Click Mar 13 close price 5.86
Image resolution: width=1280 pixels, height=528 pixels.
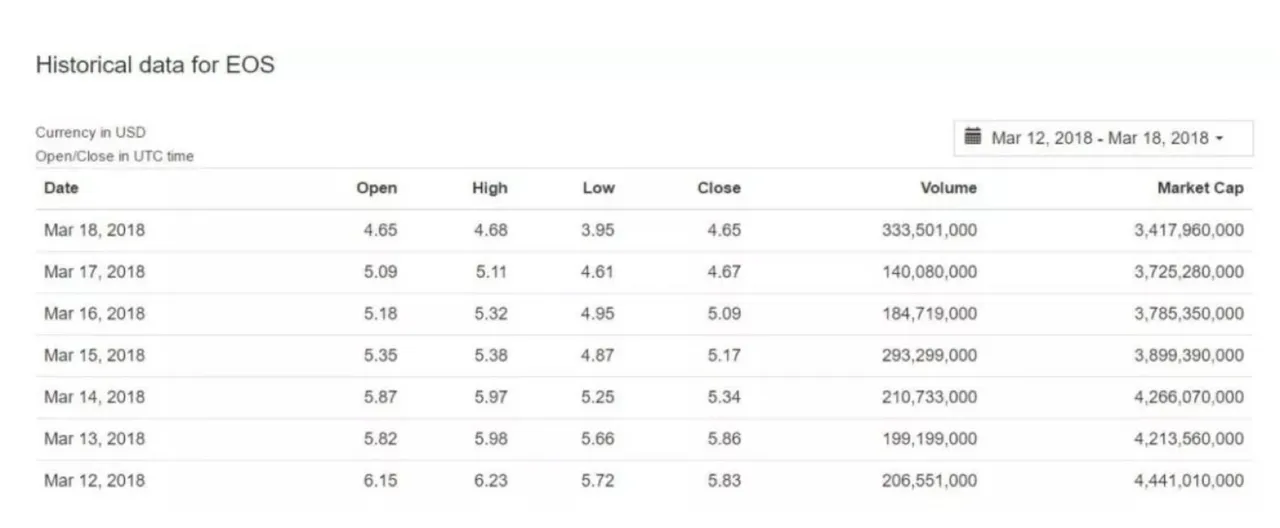[724, 439]
